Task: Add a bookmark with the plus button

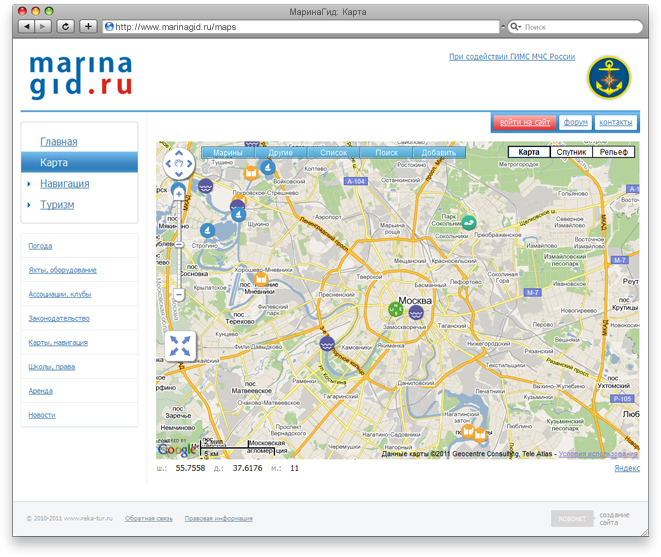Action: (x=88, y=27)
